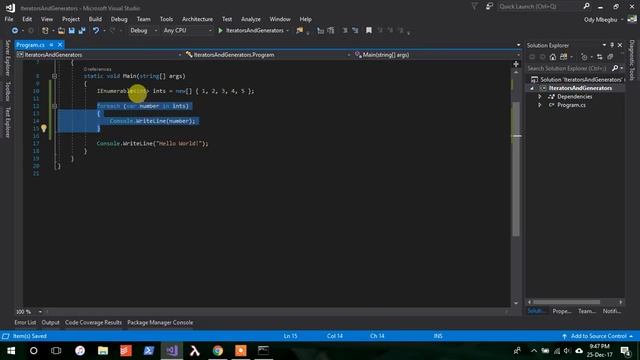The image size is (640, 360).
Task: Collapse the foreach block outlining box
Action: pos(54,106)
